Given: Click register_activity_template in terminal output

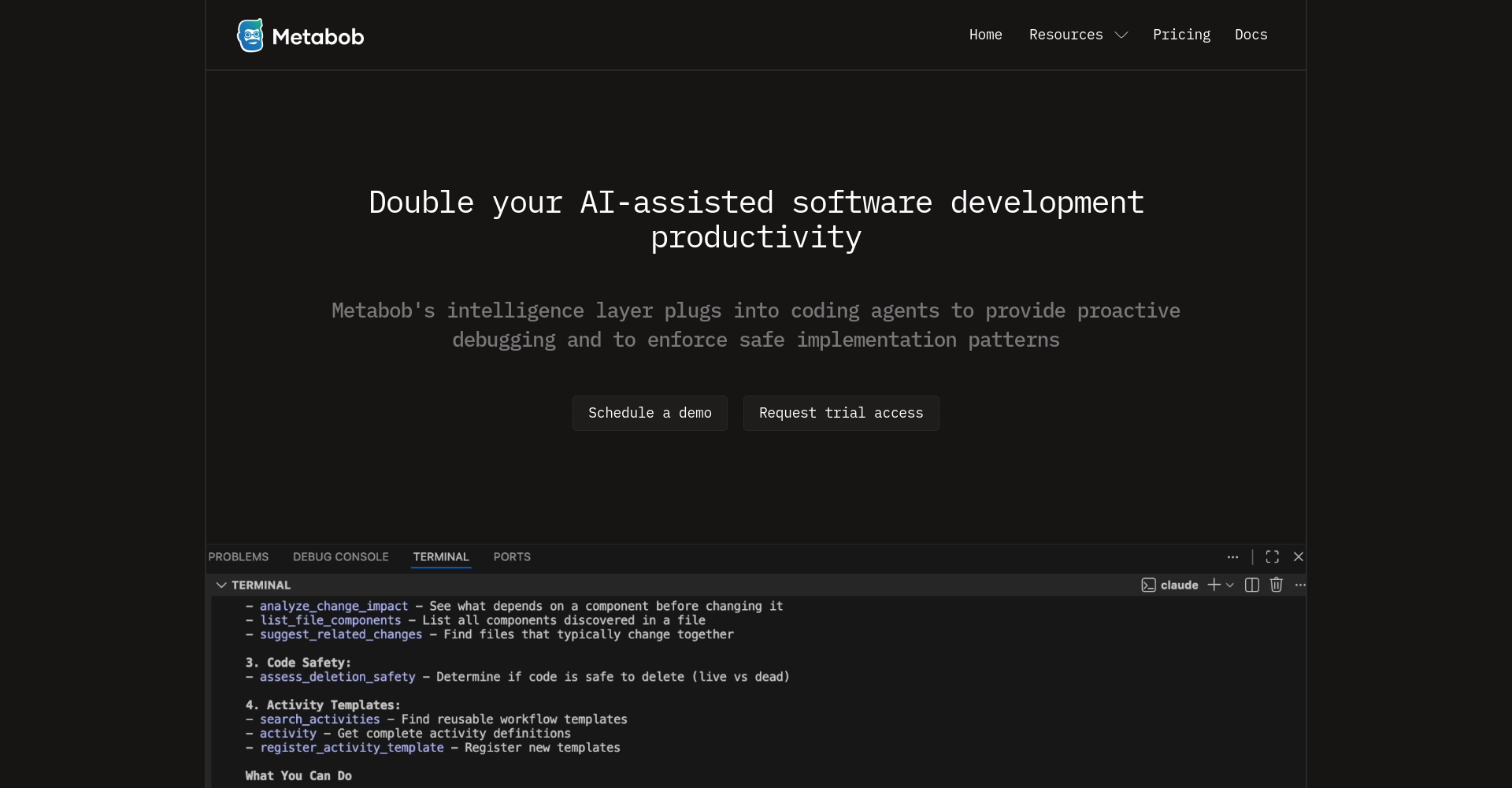Looking at the screenshot, I should [x=352, y=748].
